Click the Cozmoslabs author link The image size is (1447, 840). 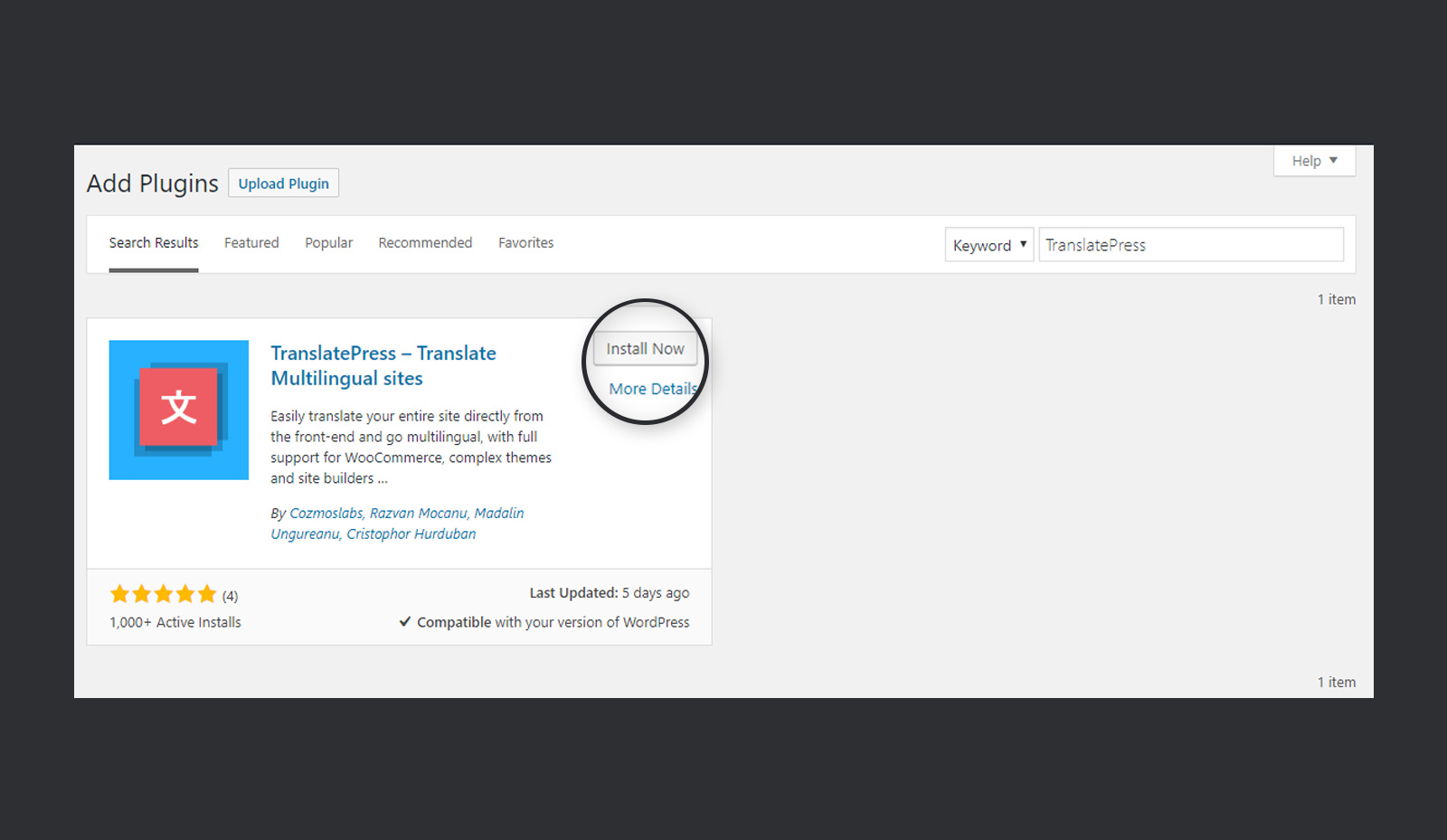pyautogui.click(x=326, y=513)
